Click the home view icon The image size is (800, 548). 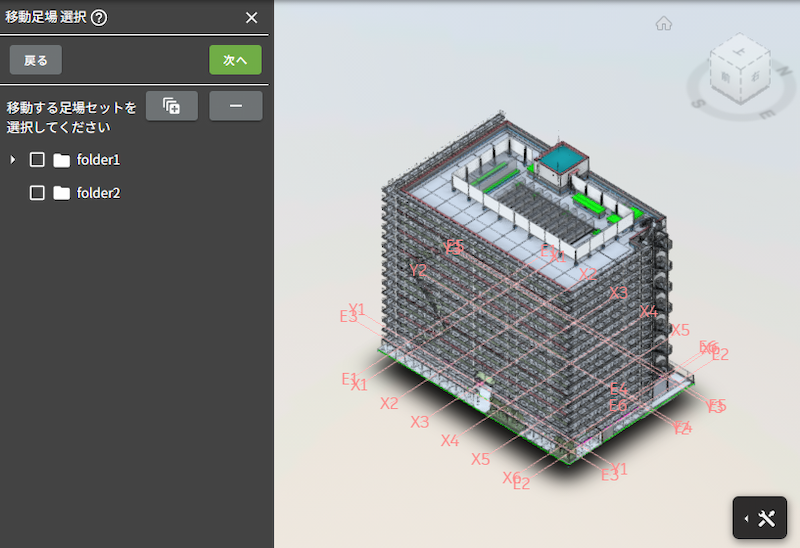click(663, 24)
